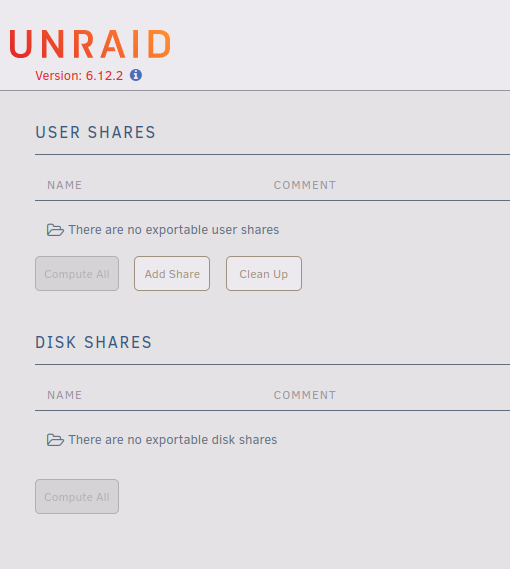Viewport: 510px width, 569px height.
Task: Click Compute All under Disk Shares
Action: (77, 496)
